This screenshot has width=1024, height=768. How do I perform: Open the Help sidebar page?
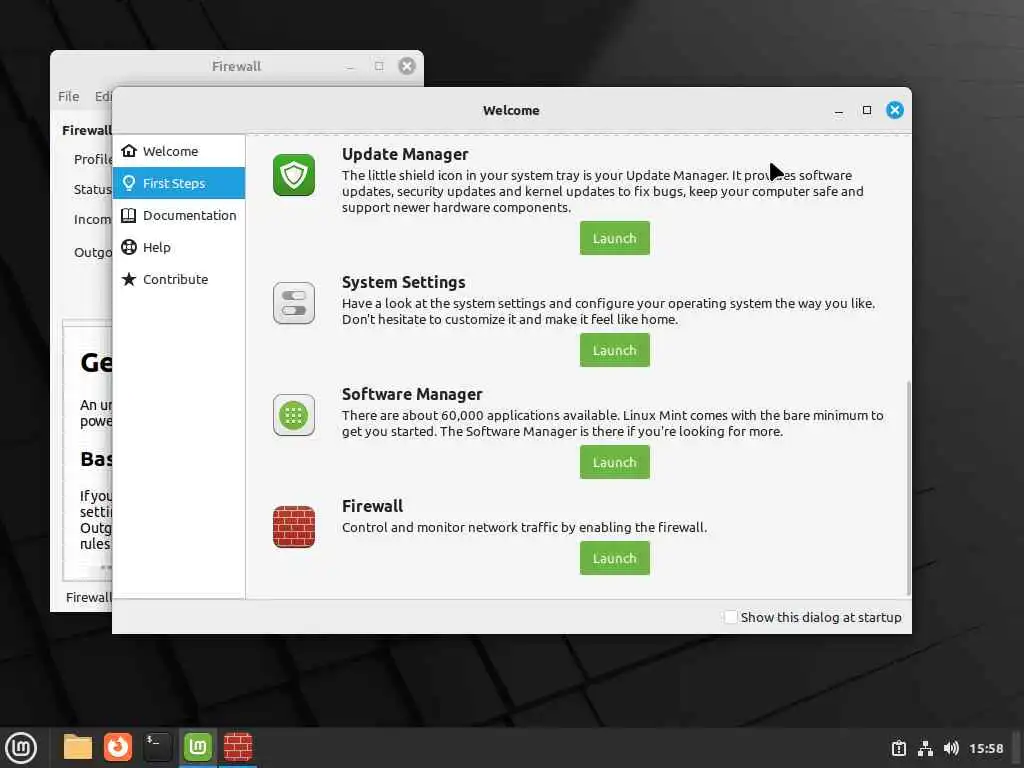(179, 247)
